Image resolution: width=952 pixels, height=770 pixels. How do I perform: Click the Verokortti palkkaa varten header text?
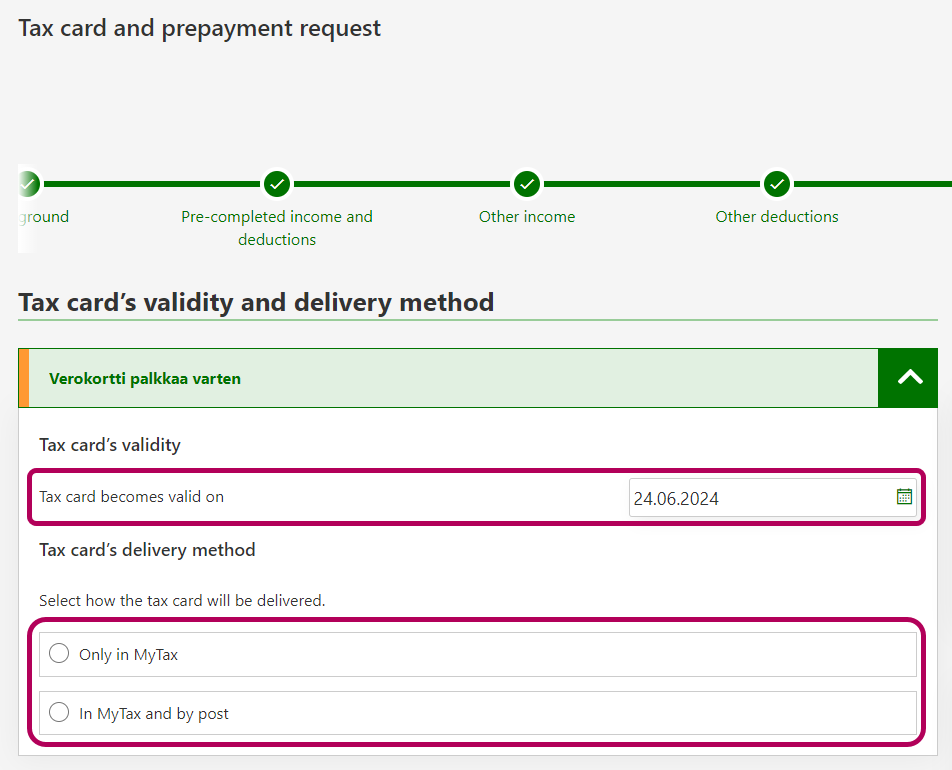[x=145, y=379]
